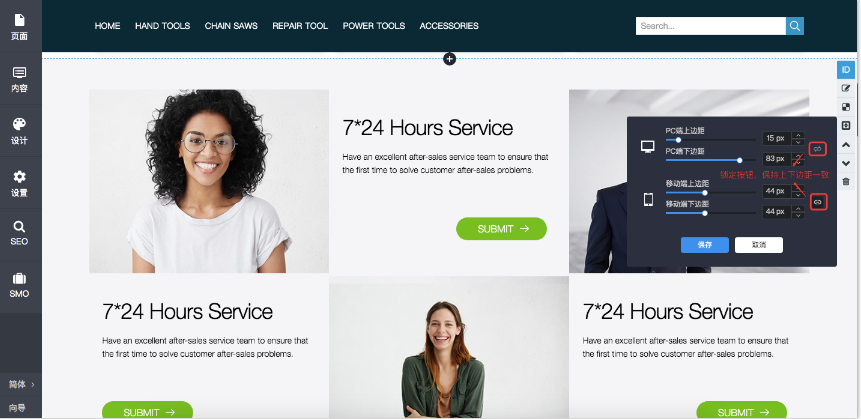Viewport: 861px width, 419px height.
Task: Click the edit pencil icon in section toolbar
Action: (846, 88)
